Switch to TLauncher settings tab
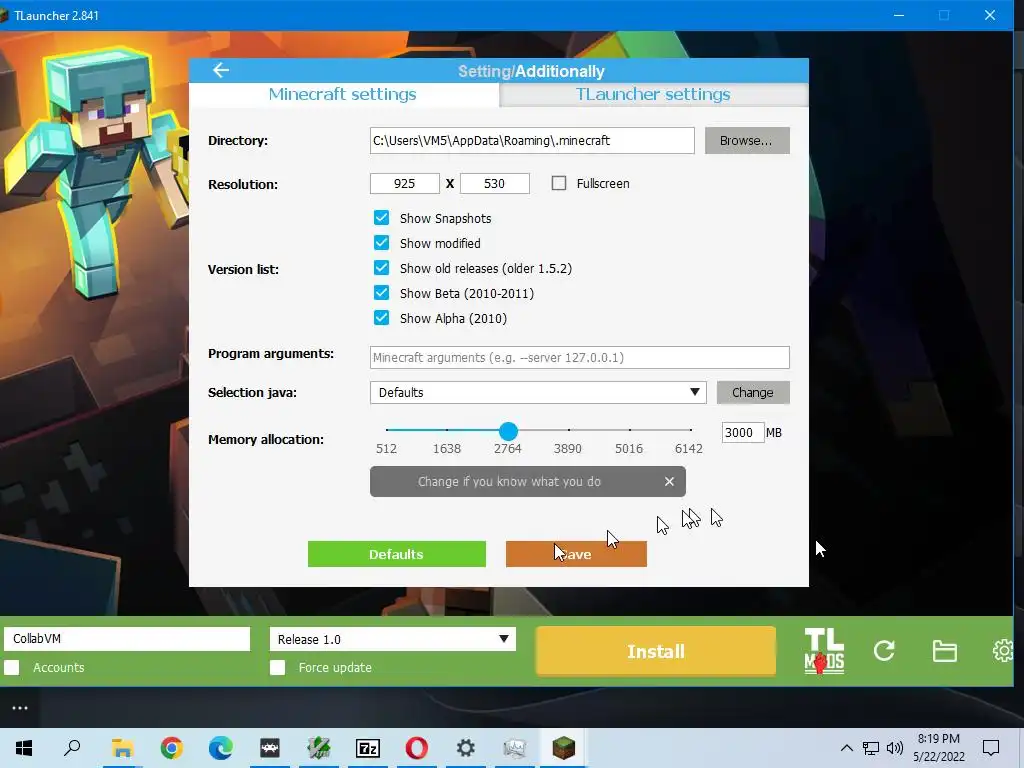1024x768 pixels. point(653,94)
